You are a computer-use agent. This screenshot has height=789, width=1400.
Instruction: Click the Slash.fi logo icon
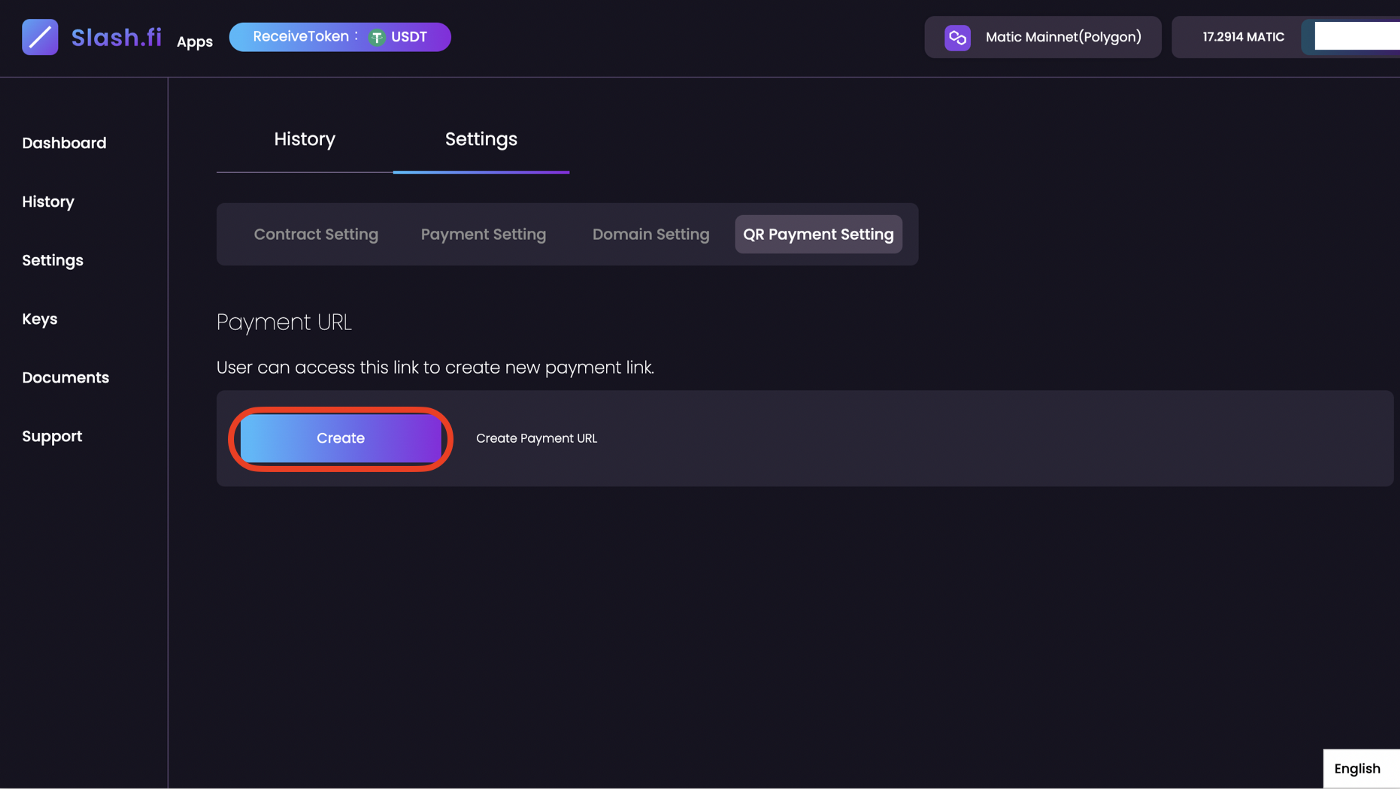click(39, 37)
